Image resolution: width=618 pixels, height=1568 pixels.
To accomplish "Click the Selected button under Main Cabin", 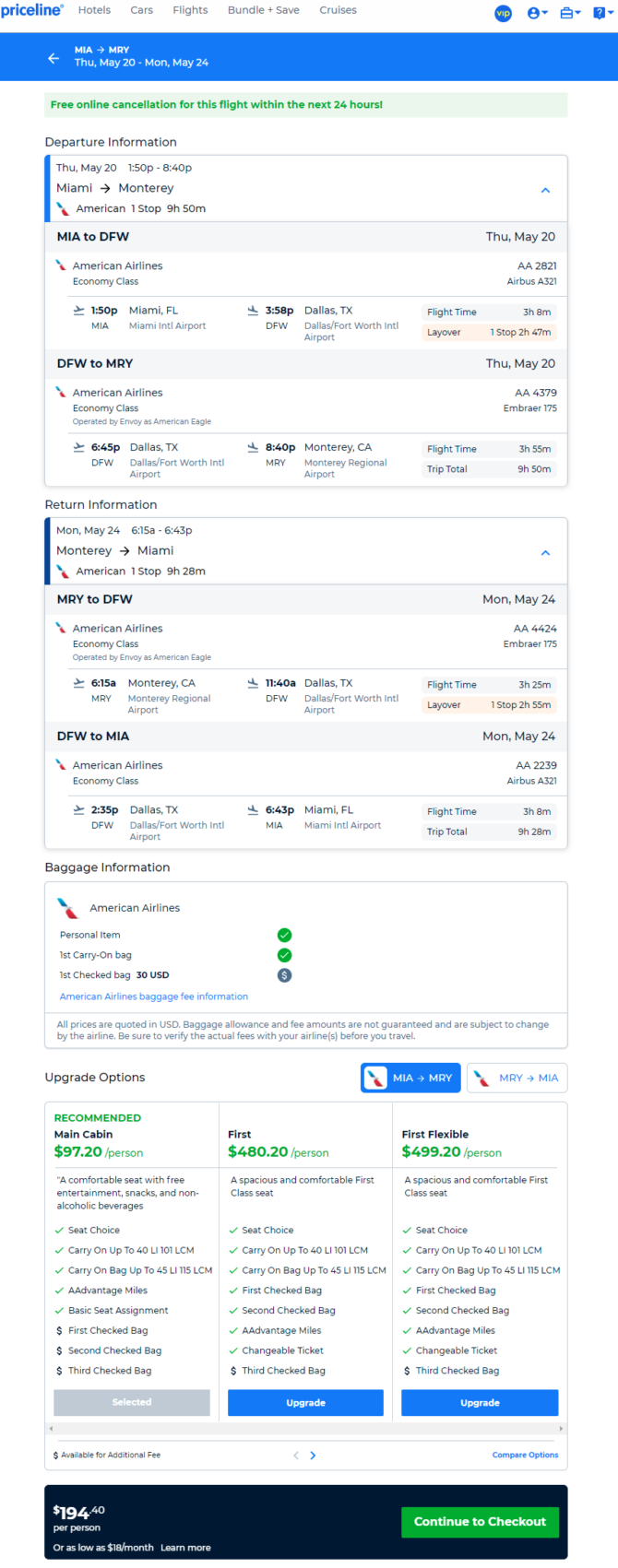I will pos(132,1402).
